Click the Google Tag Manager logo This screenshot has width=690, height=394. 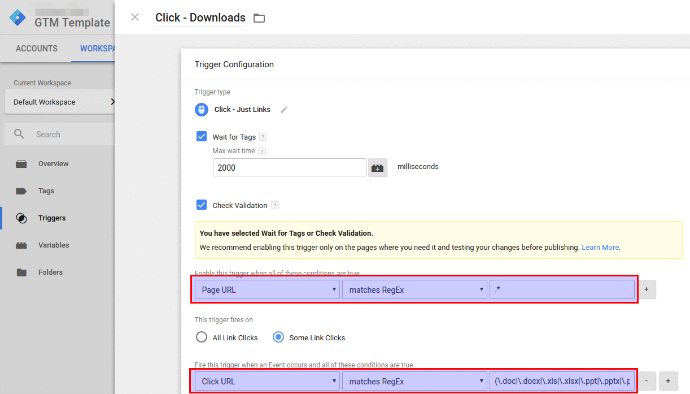tap(18, 17)
